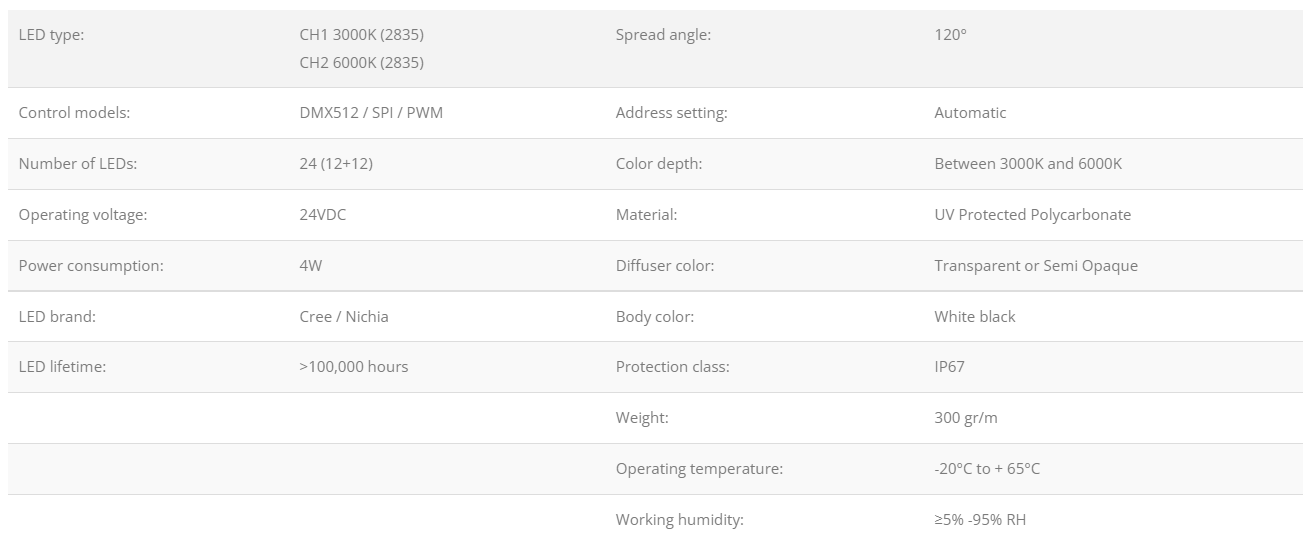Click the "CH2 6000K (2835)" text

coord(361,63)
